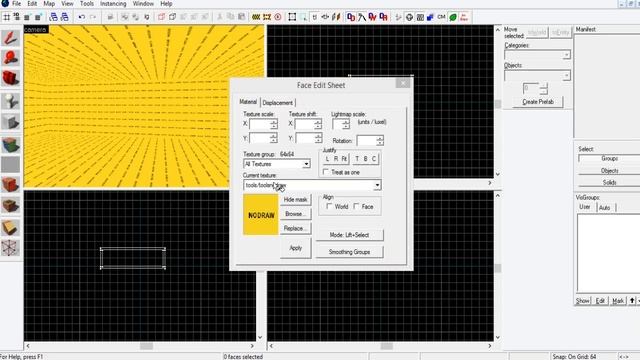
Task: Select the Camera tool
Action: coord(10,78)
